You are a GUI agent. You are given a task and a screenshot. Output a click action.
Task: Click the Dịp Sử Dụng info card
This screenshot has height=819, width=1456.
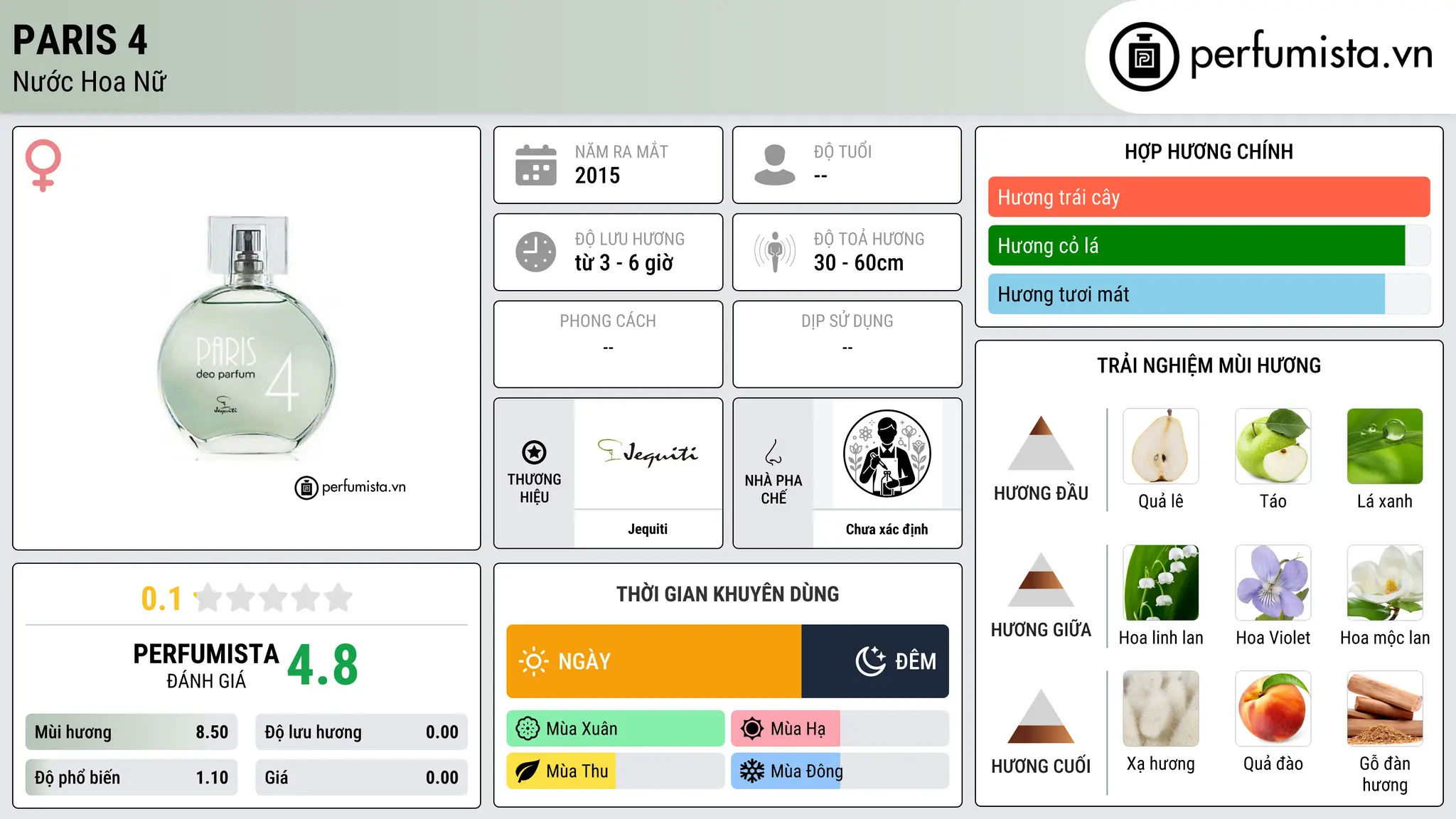click(x=847, y=344)
